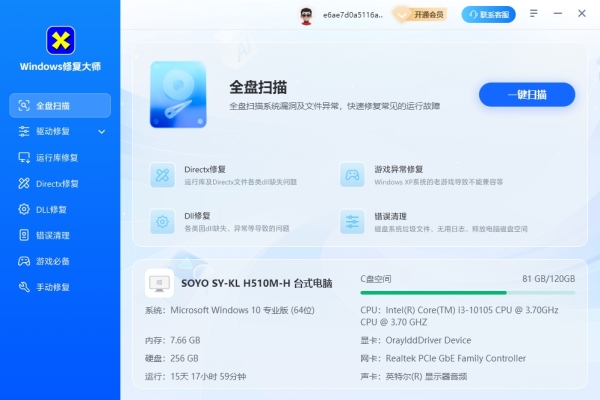600x400 pixels.
Task: Click the desktop computer device icon
Action: (x=160, y=283)
